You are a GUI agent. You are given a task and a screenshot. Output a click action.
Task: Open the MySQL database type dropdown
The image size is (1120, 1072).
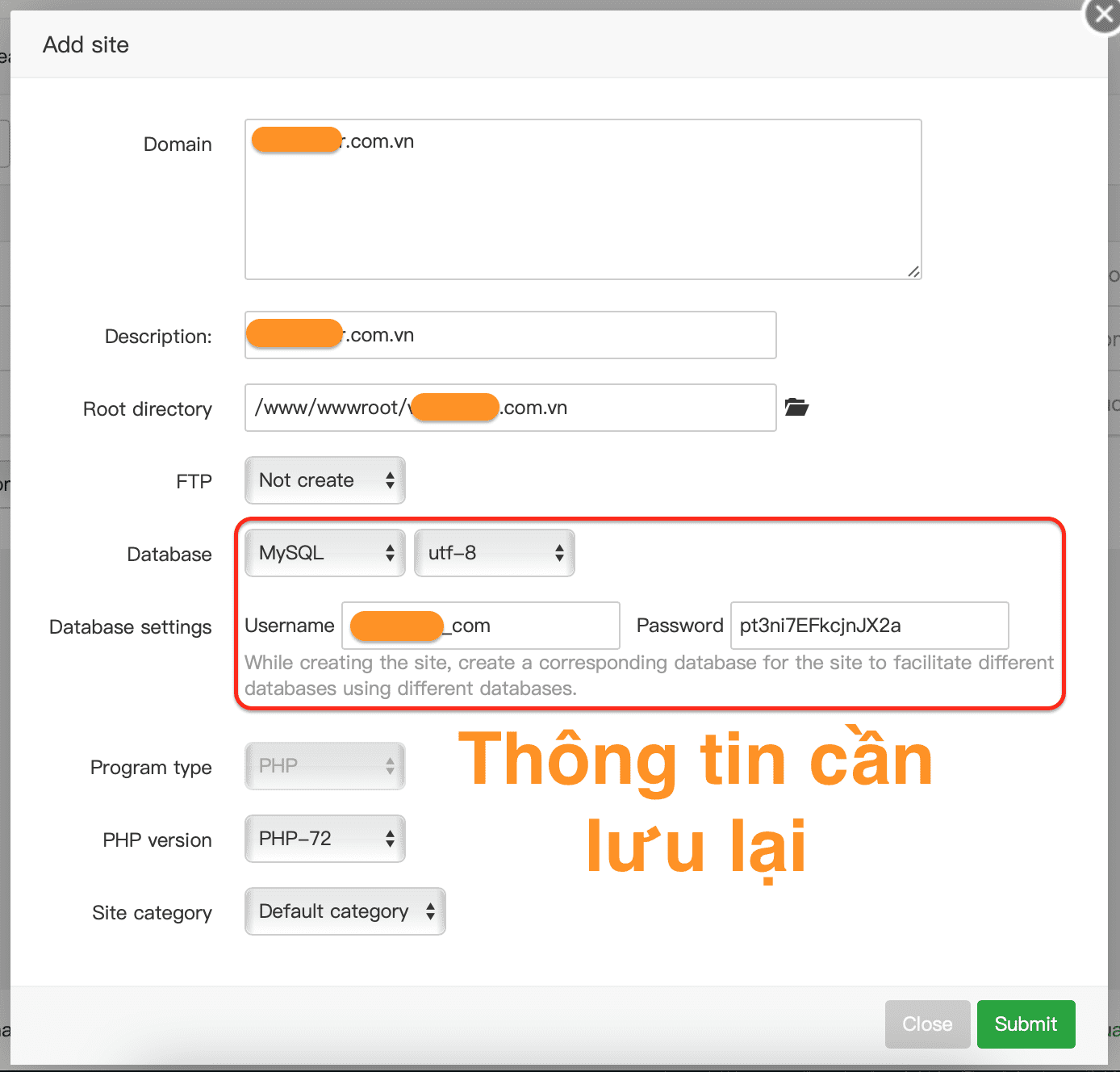[x=324, y=553]
